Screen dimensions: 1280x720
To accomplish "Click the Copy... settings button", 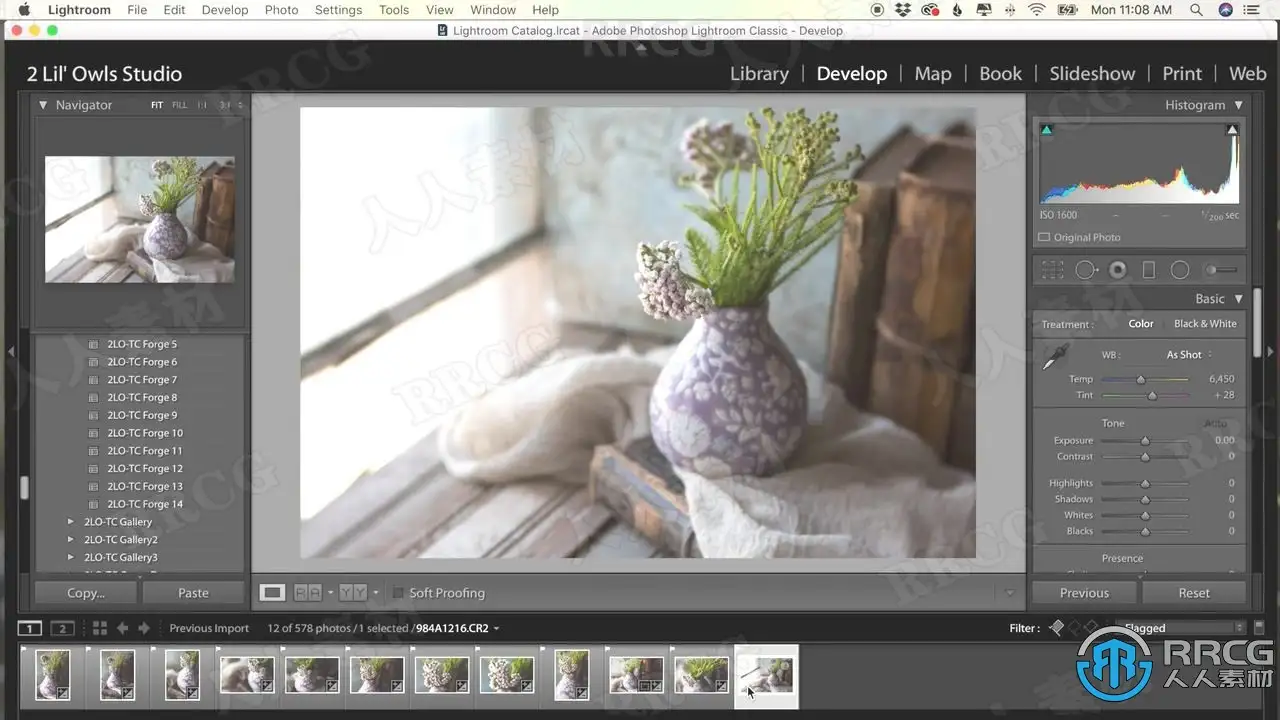I will pyautogui.click(x=86, y=593).
